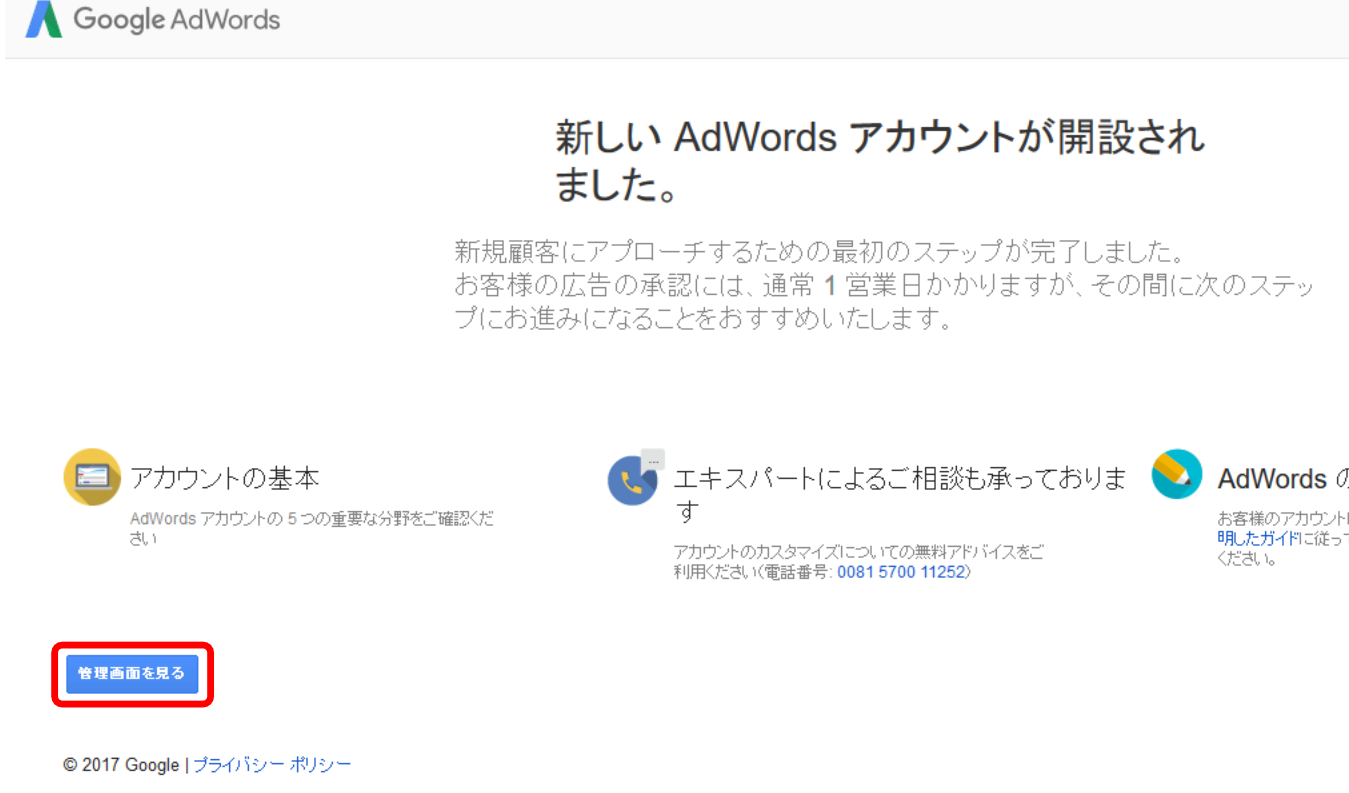This screenshot has width=1349, height=793.
Task: Click the pencil guide icon
Action: (x=1177, y=474)
